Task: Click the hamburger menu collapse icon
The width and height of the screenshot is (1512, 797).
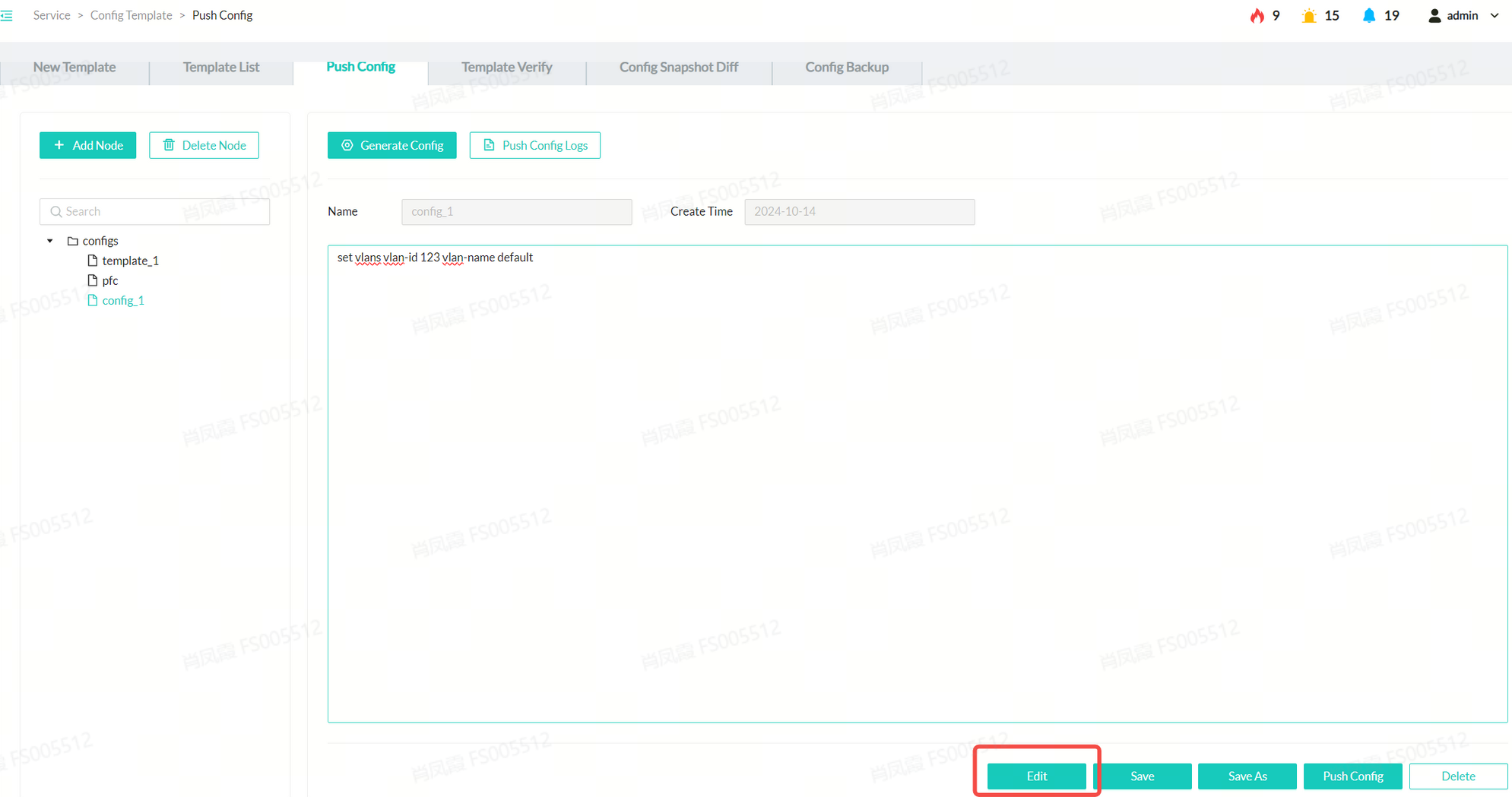Action: pos(7,16)
